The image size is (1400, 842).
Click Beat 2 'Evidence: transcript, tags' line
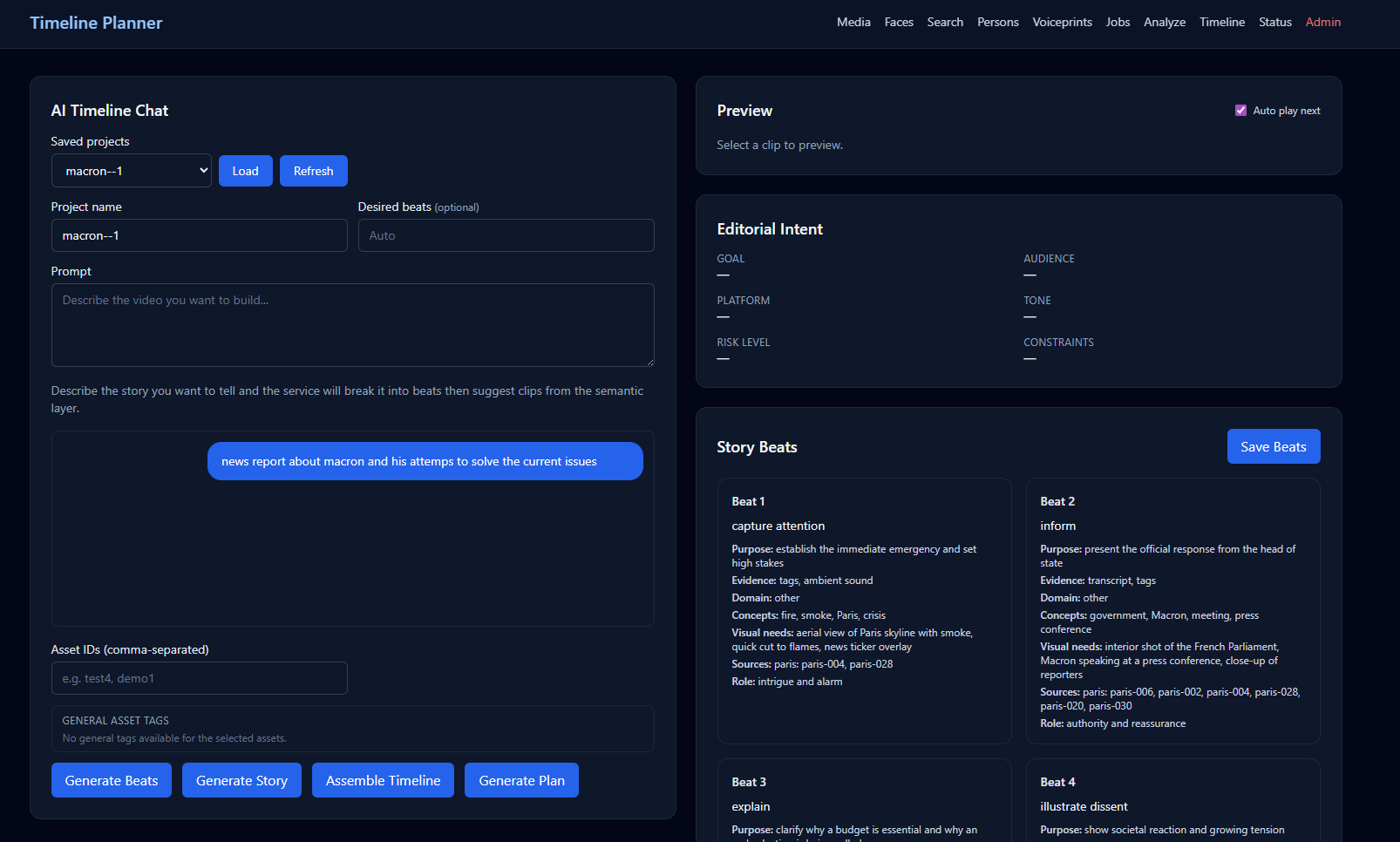[x=1098, y=581]
